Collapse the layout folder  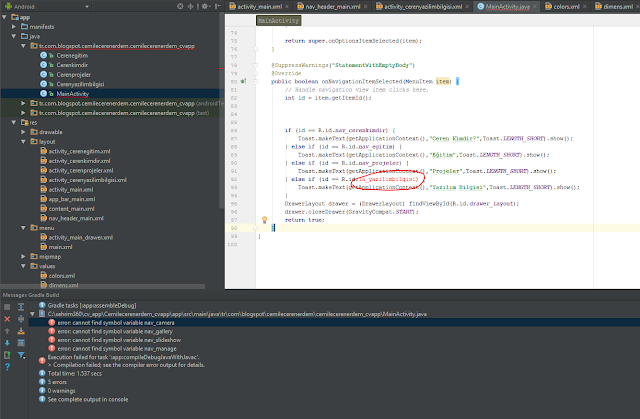[23, 142]
